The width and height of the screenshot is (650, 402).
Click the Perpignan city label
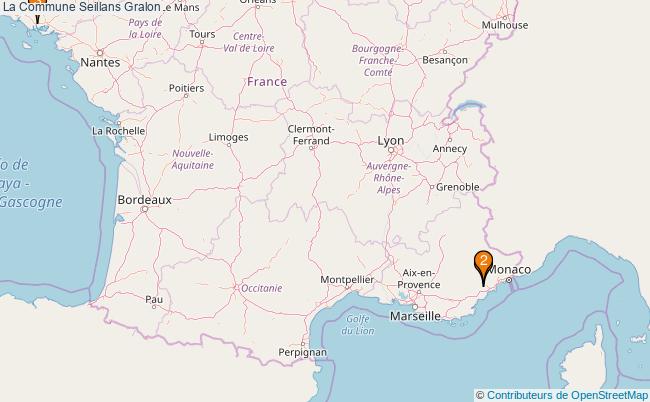303,352
